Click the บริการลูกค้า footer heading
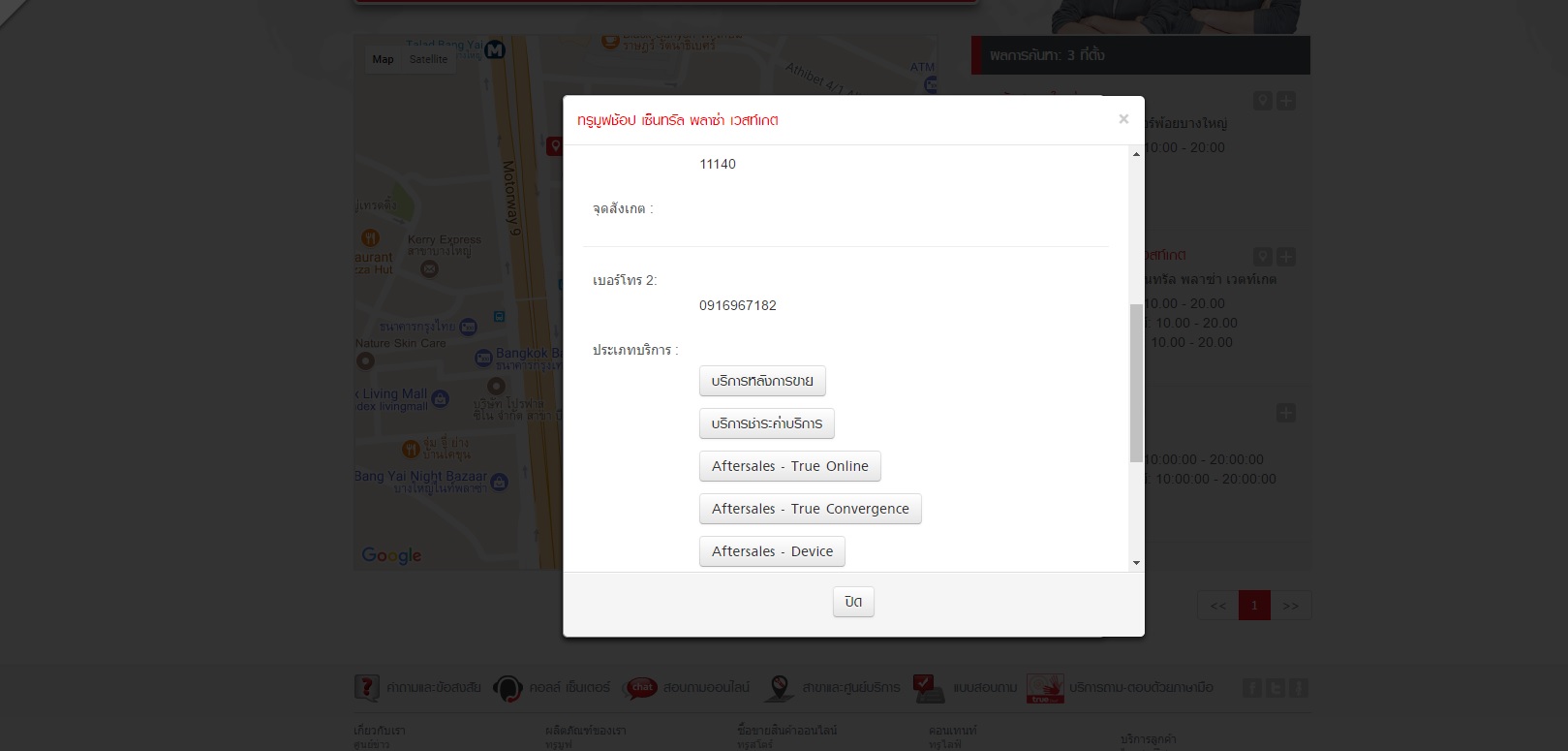The image size is (1568, 751). click(x=1149, y=739)
